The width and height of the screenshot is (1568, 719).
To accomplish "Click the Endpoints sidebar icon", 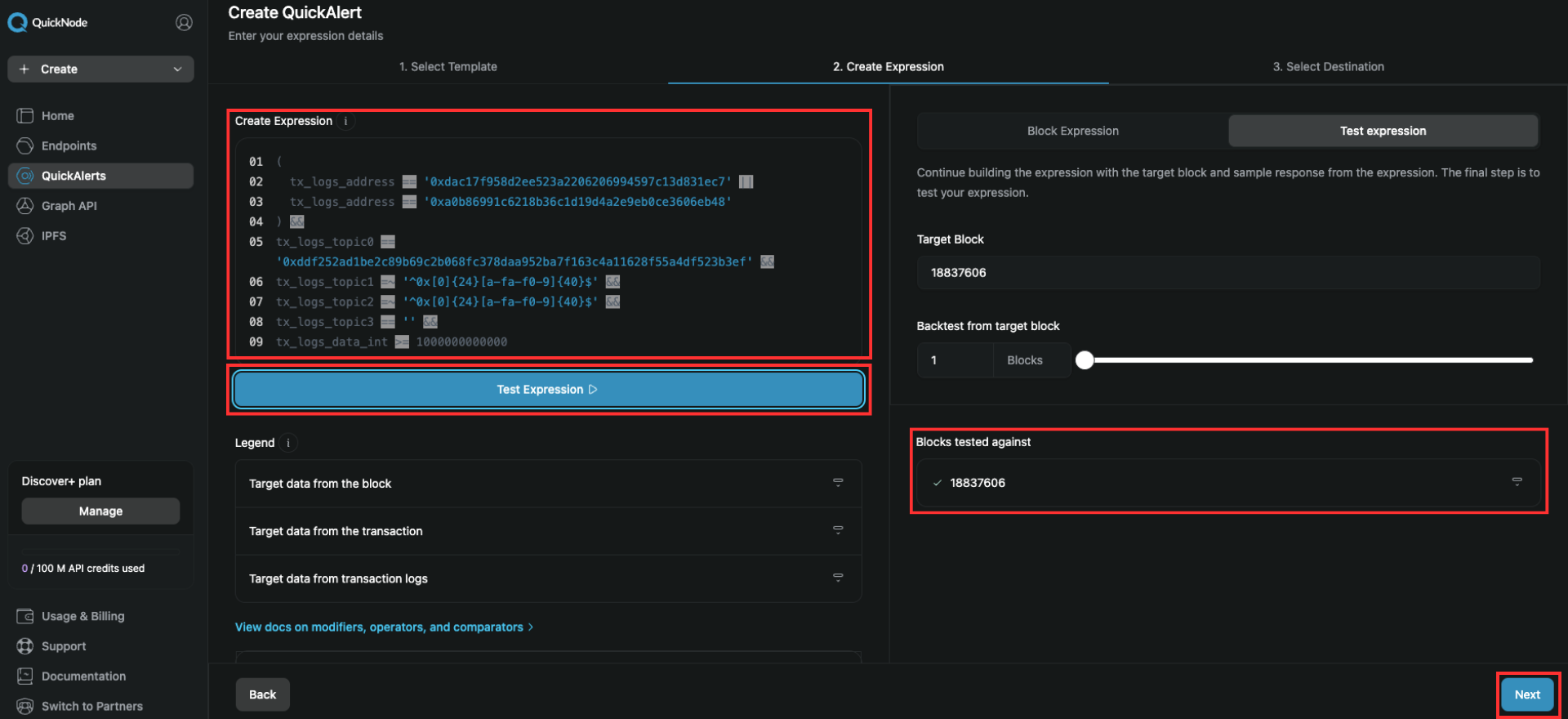I will click(x=25, y=145).
